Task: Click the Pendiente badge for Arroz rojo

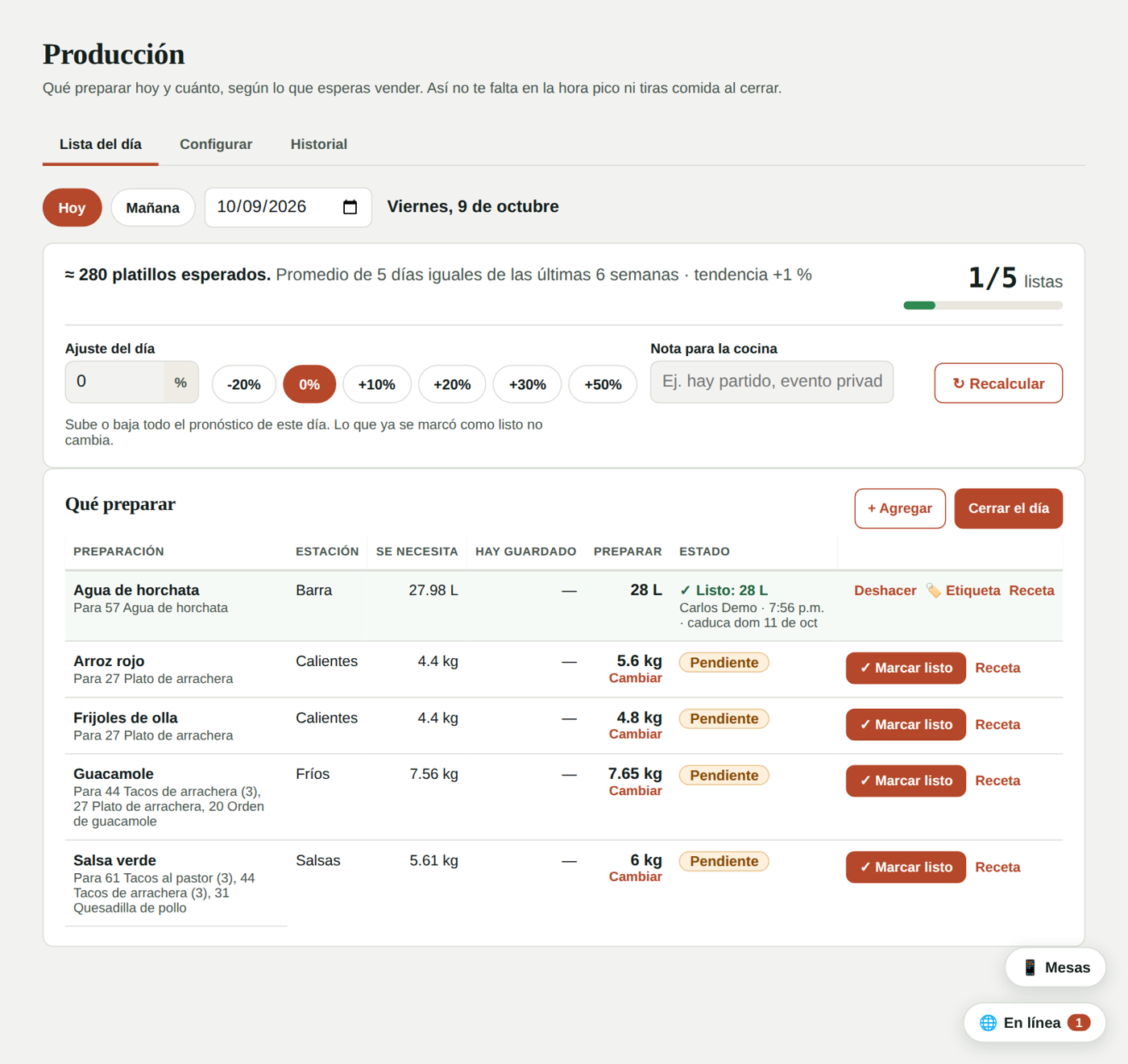Action: pos(724,663)
